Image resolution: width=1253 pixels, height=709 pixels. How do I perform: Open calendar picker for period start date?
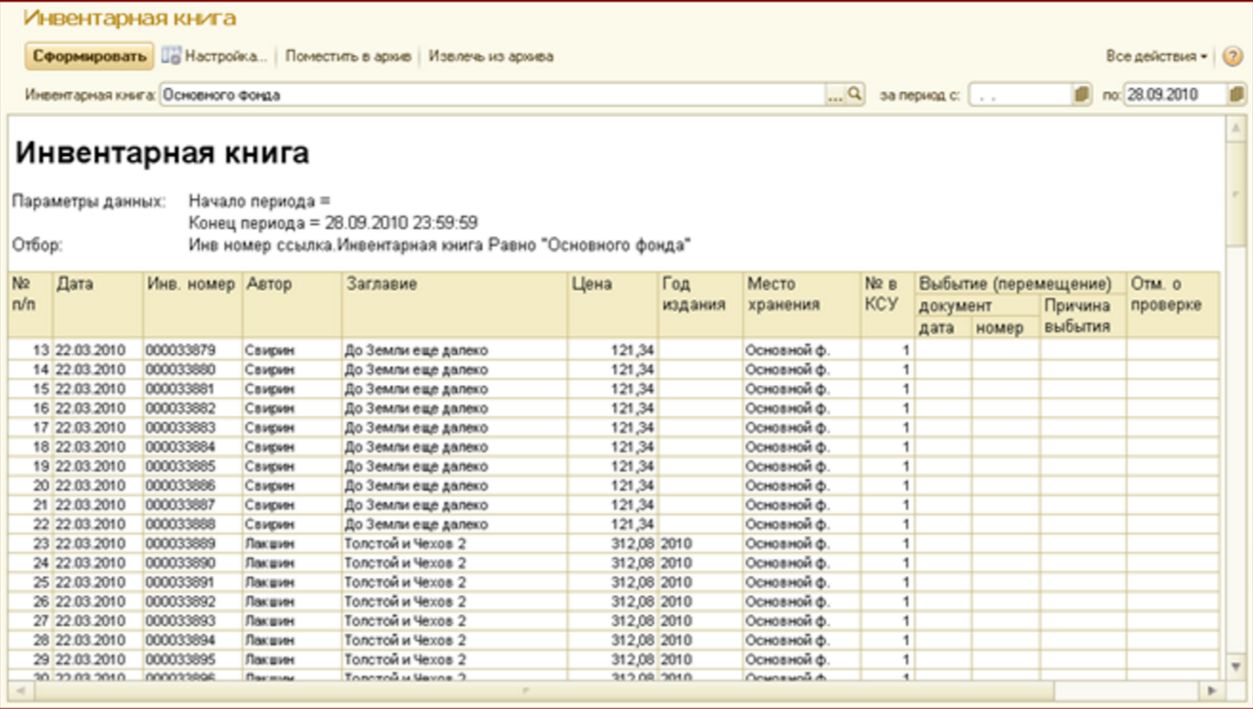pos(1081,95)
